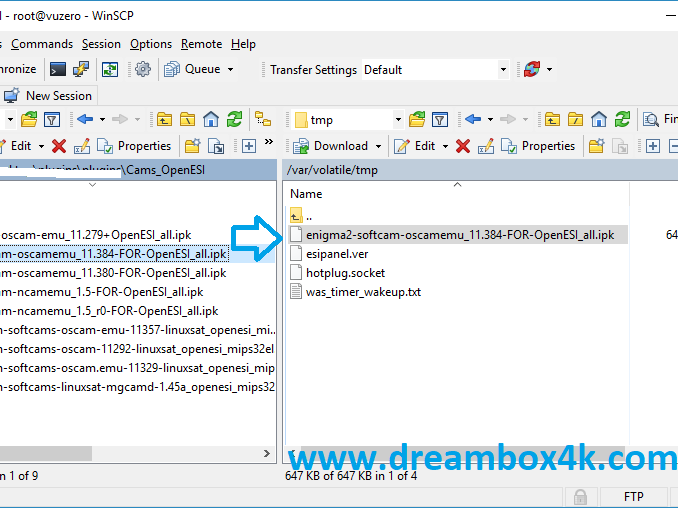Click remote delete red X icon
Screen dimensions: 678x508
463,146
